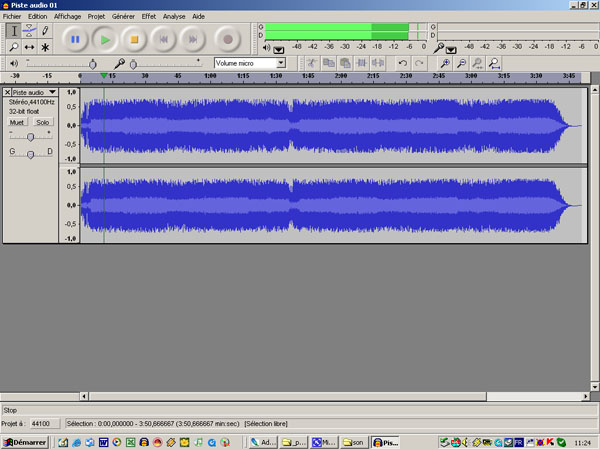Select the Selection (I-beam) tool
Screen dimensions: 600x450
[x=13, y=31]
